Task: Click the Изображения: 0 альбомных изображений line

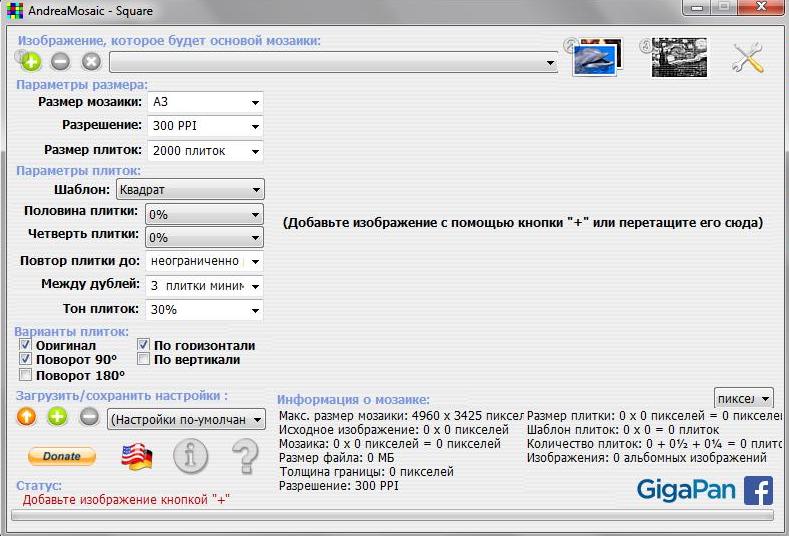Action: [647, 458]
